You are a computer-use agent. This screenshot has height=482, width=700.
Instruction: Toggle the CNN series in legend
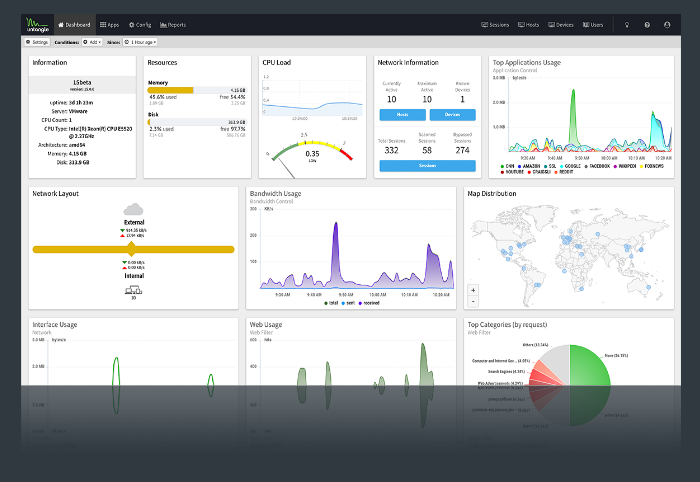click(508, 166)
